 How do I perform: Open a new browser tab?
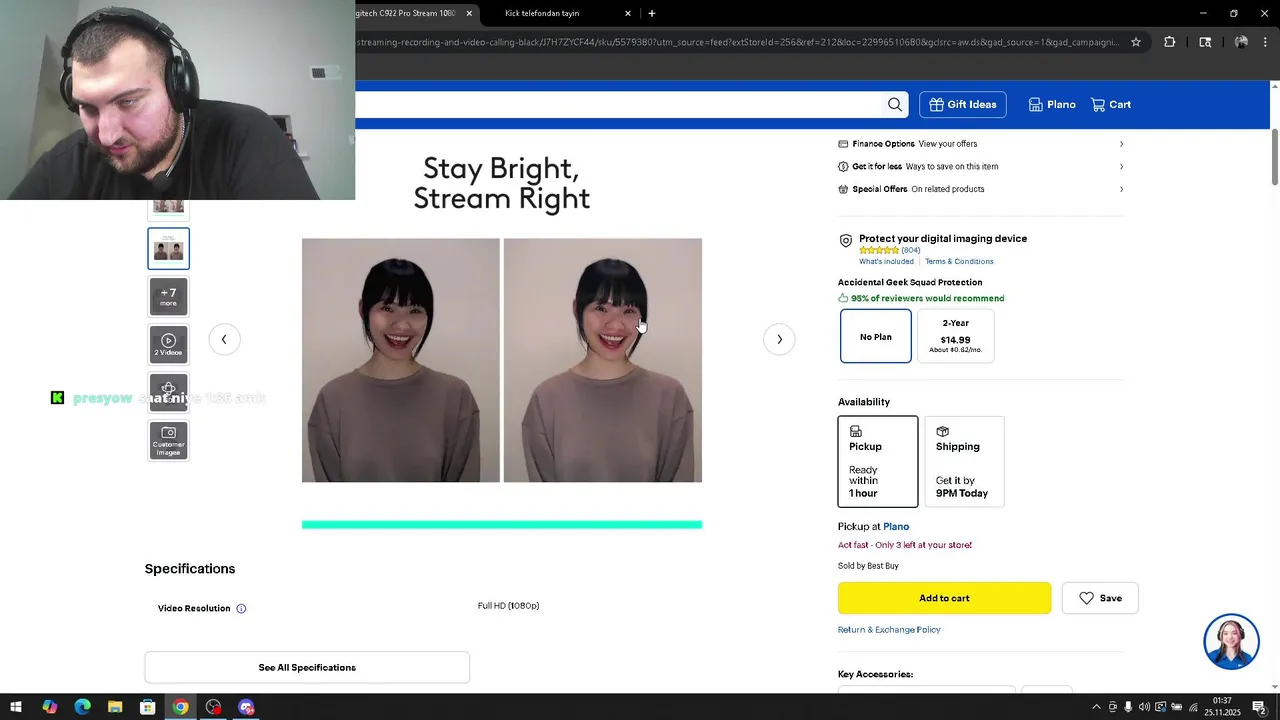pos(652,13)
